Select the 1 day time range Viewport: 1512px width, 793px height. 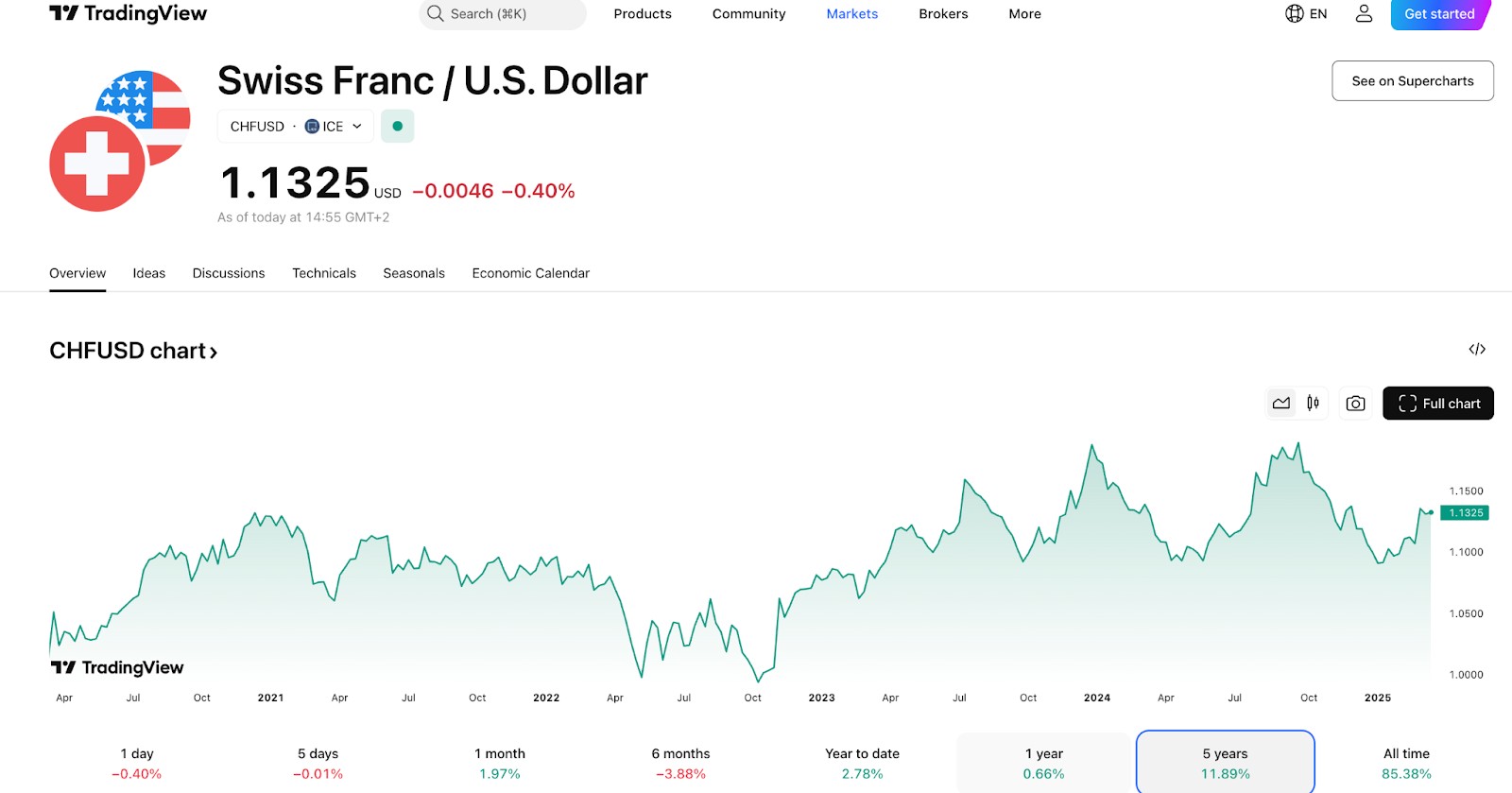(137, 763)
